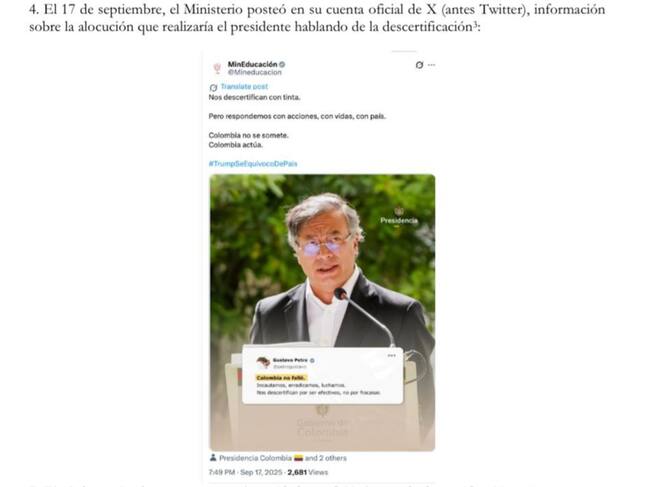650x487 pixels.
Task: Click the MinEducación profile avatar
Action: pyautogui.click(x=217, y=68)
